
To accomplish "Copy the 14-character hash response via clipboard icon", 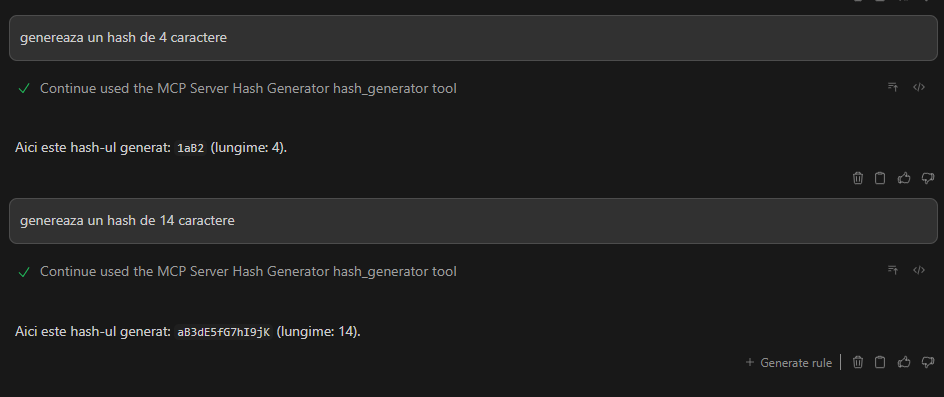I will click(880, 362).
